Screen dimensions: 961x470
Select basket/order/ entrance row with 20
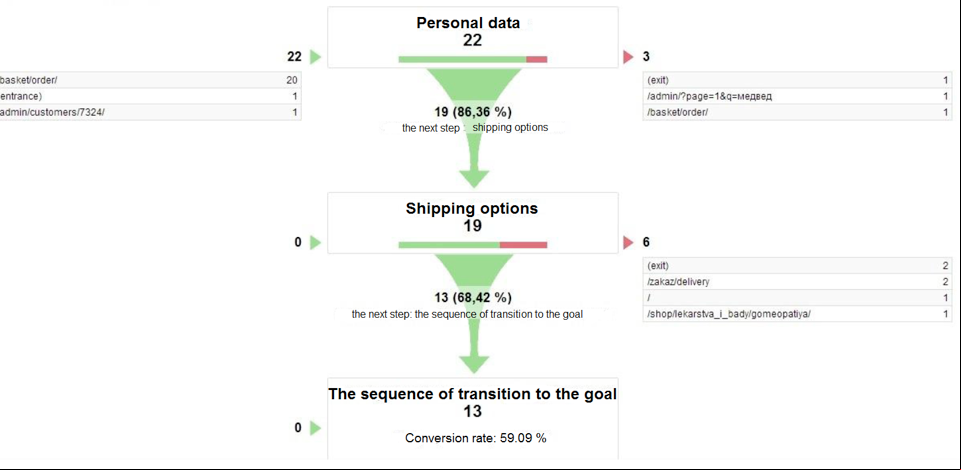point(150,80)
